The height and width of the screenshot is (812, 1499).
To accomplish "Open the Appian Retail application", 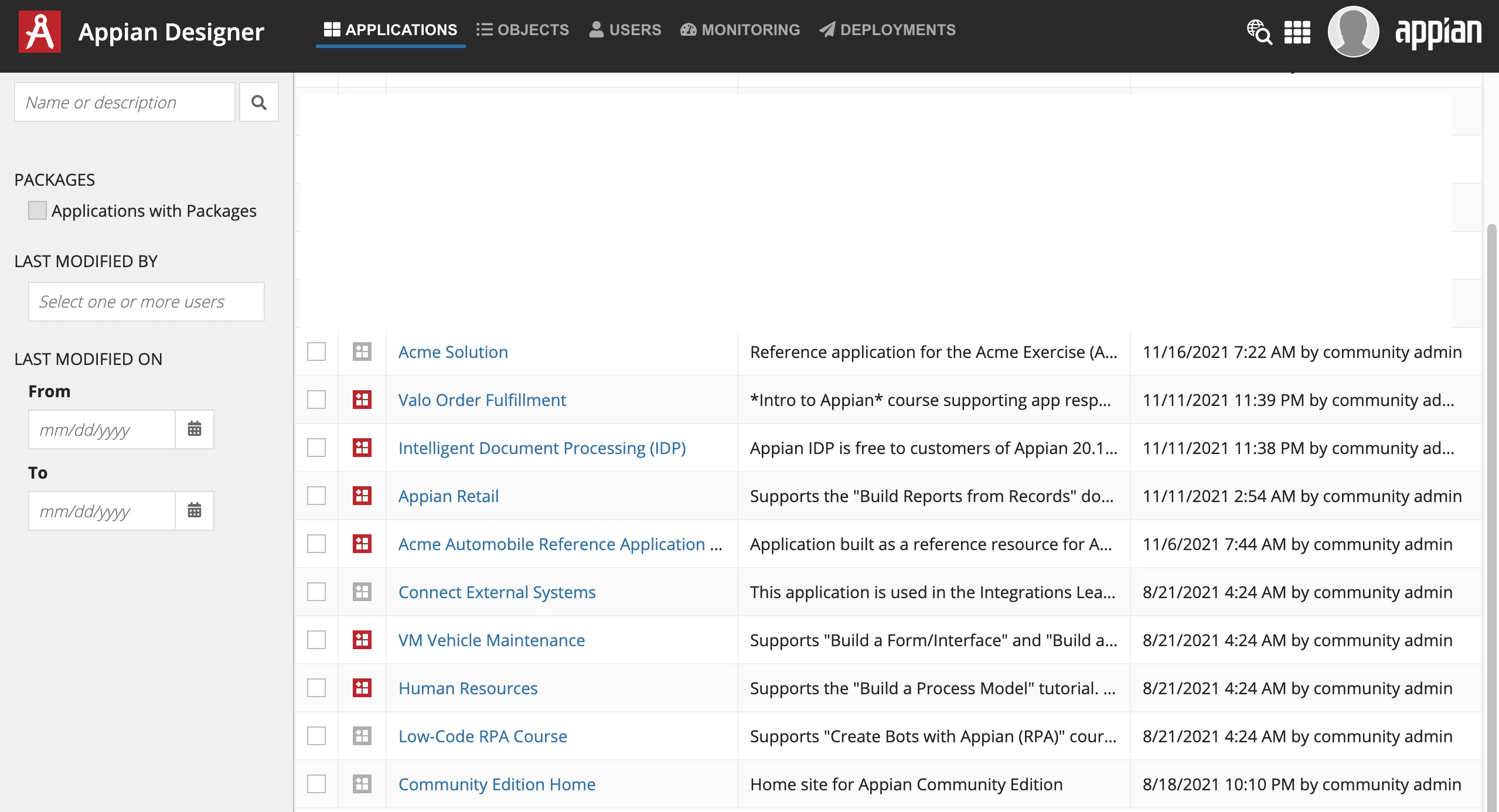I will (448, 496).
